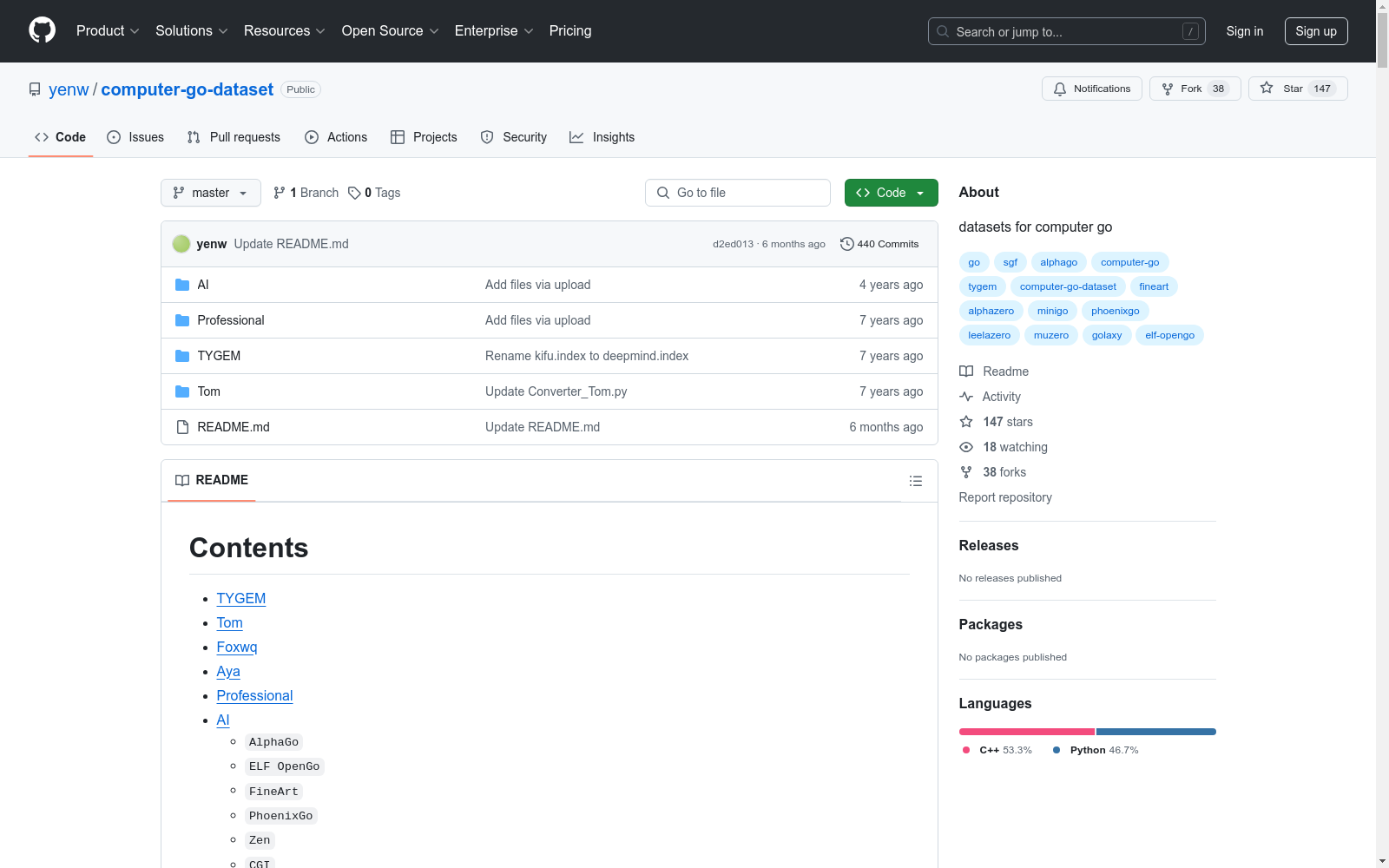Click the commit history clock icon
The image size is (1389, 868).
(846, 244)
